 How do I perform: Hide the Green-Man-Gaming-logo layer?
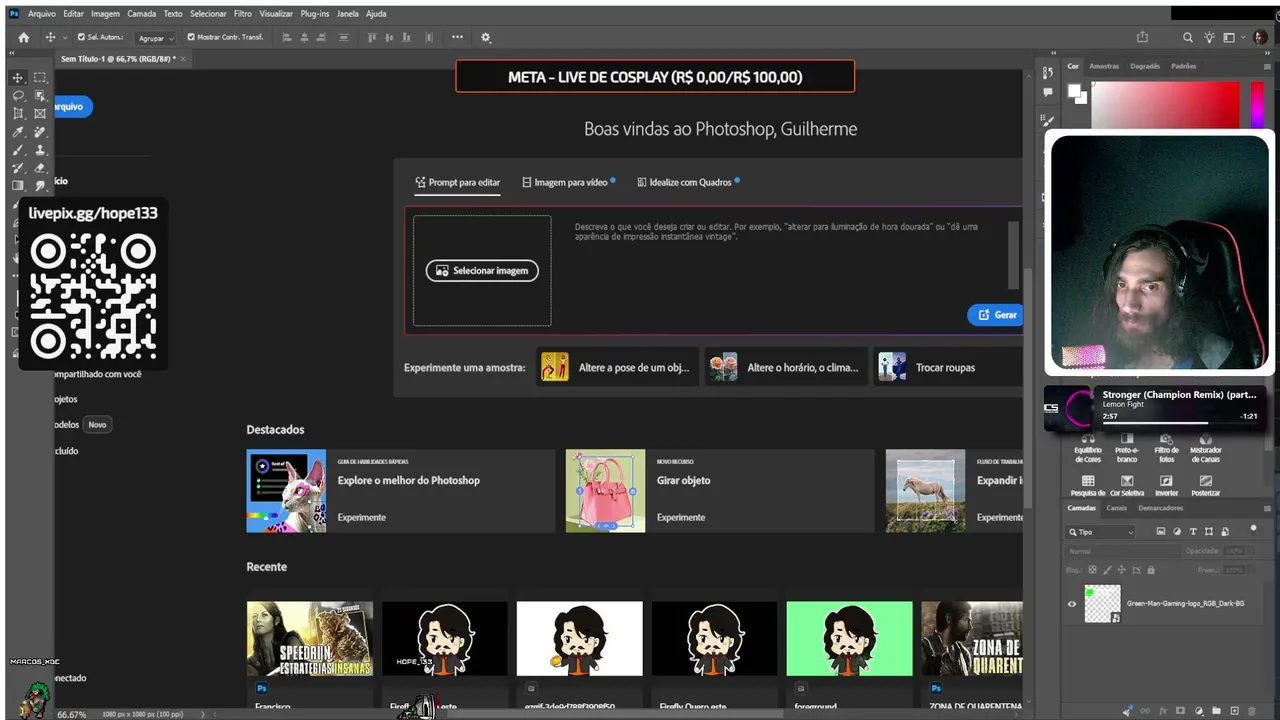pos(1072,604)
